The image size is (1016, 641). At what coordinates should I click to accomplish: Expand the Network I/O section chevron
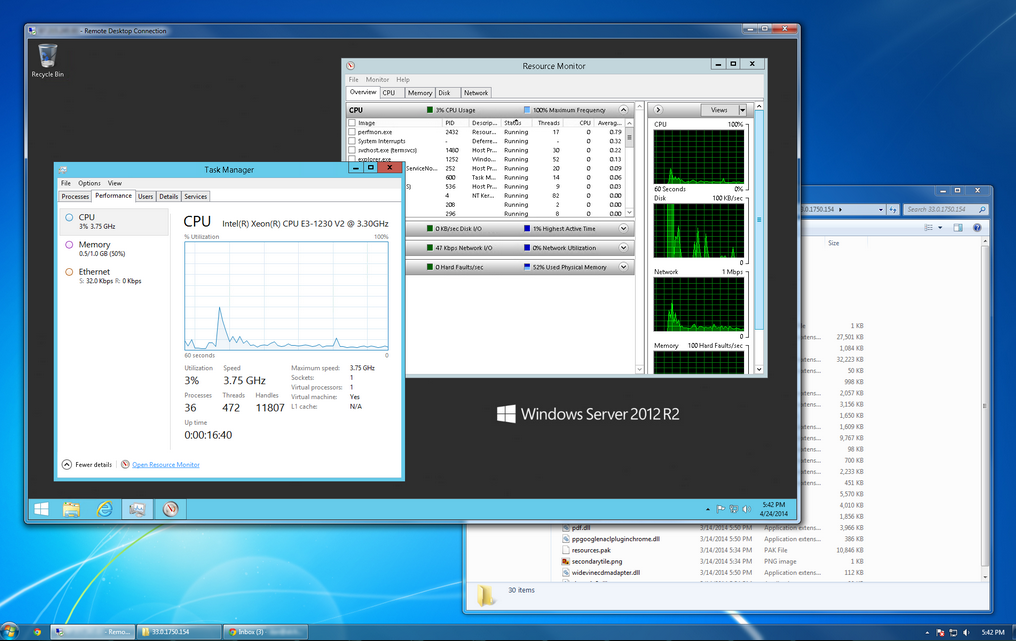(623, 248)
